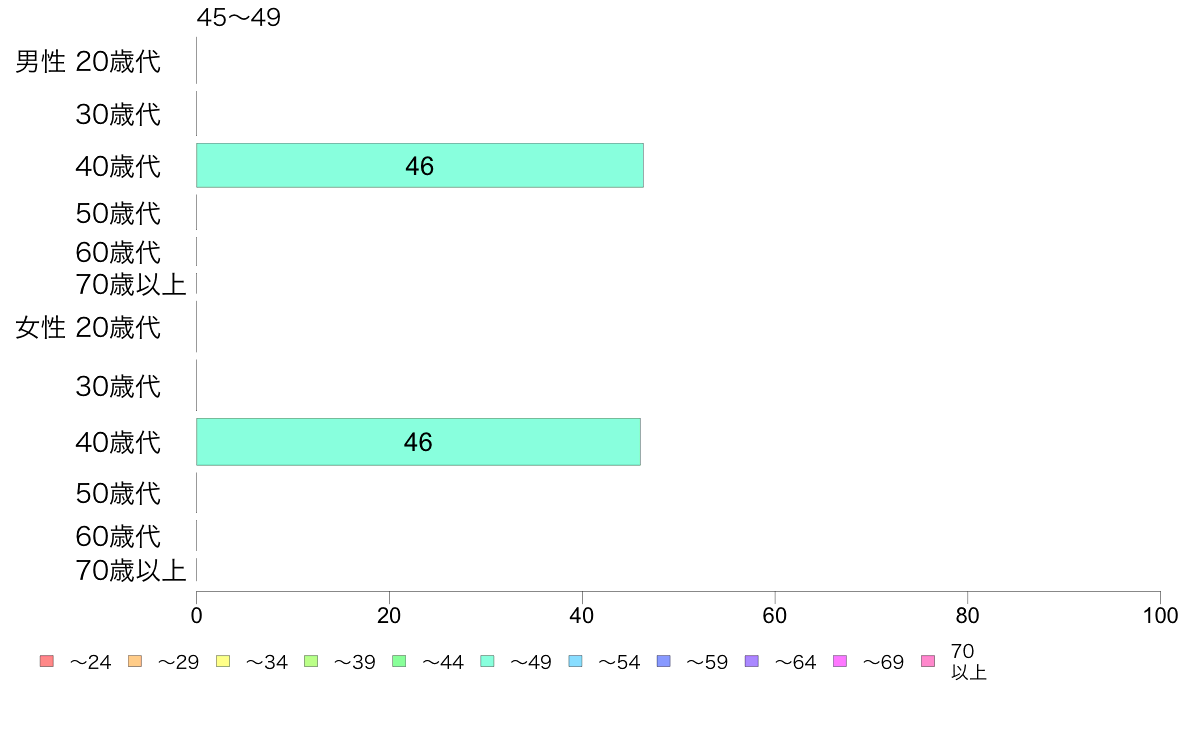
Task: Click the ～59 blue legend swatch
Action: tap(664, 661)
